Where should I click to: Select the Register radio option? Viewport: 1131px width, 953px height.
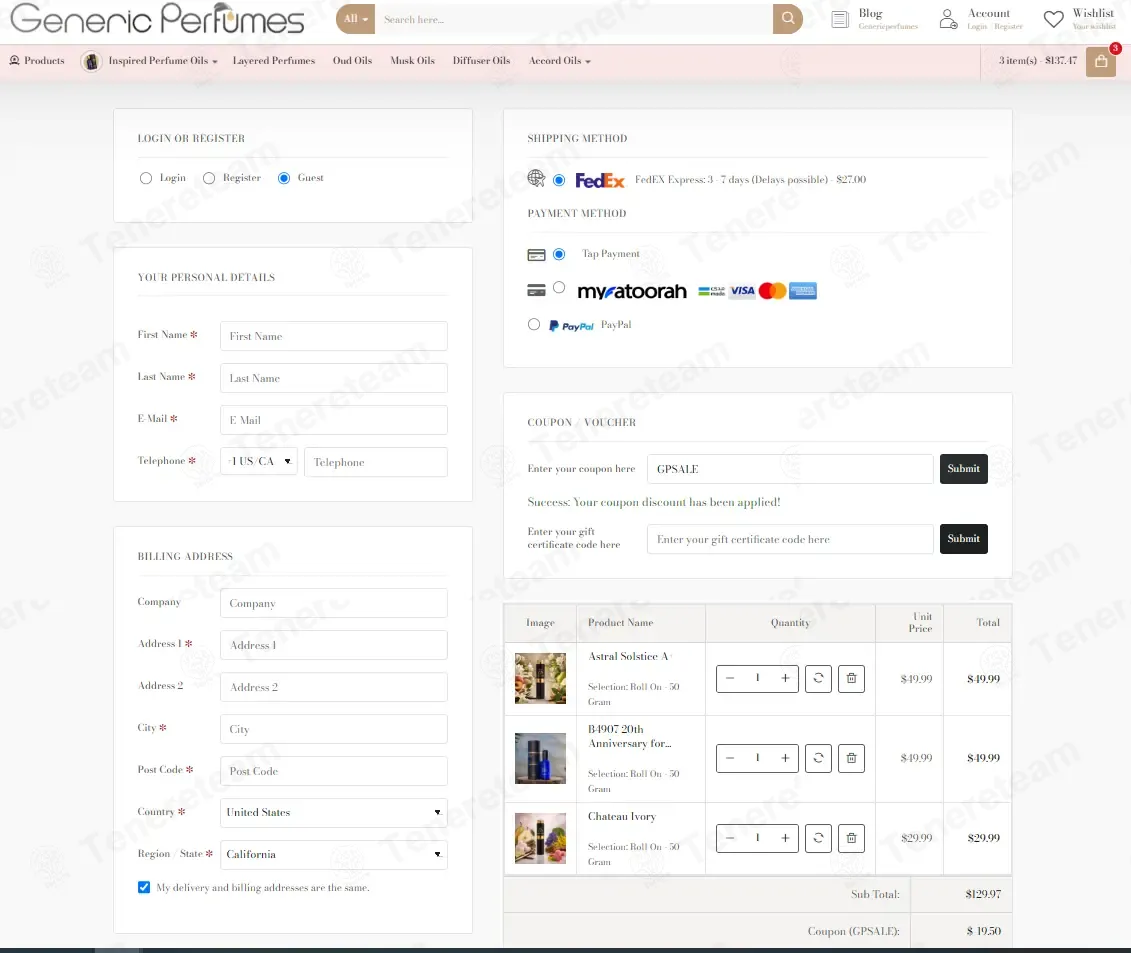click(x=209, y=178)
